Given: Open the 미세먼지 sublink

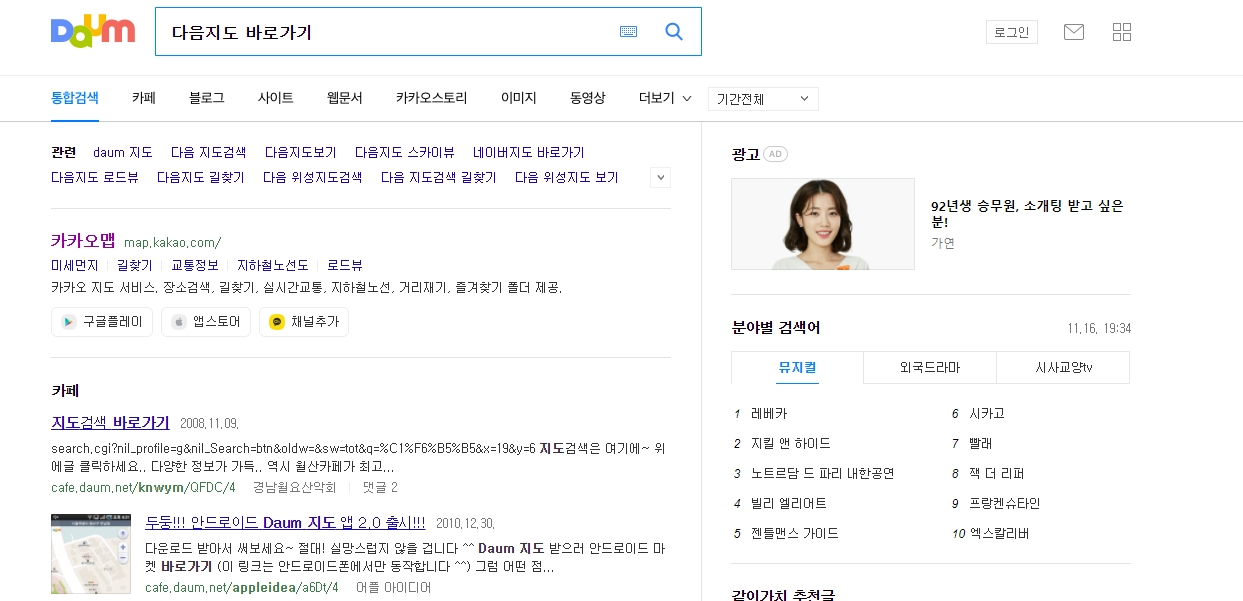Looking at the screenshot, I should point(75,266).
